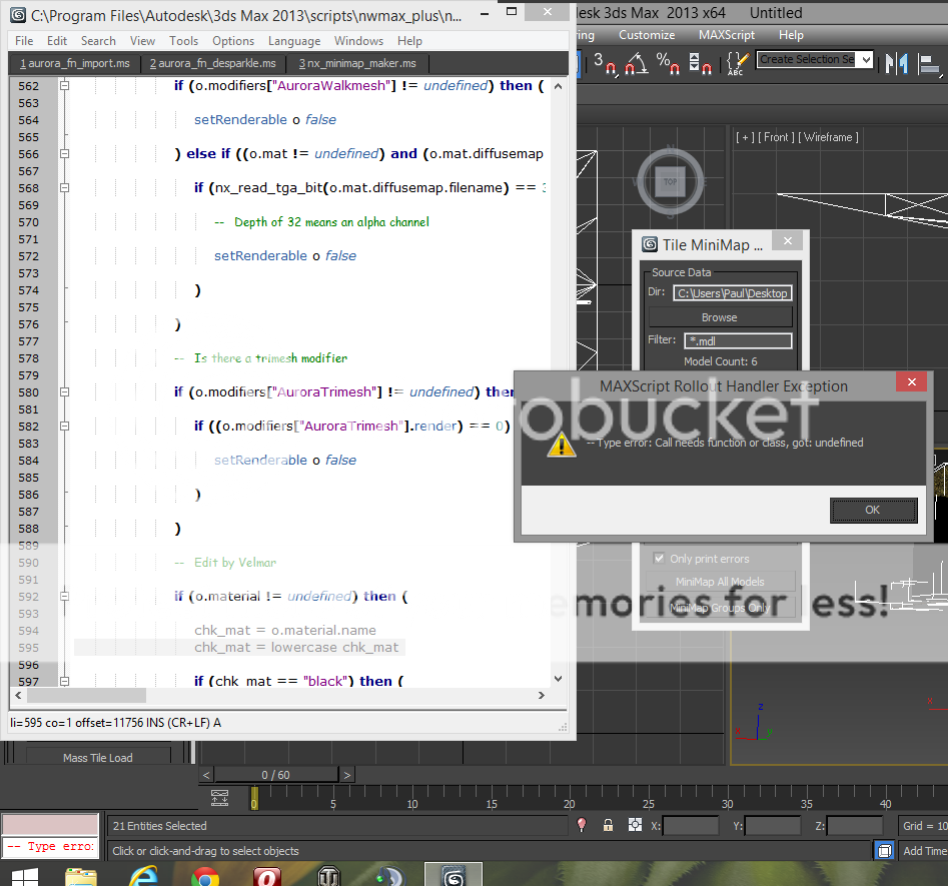Screen dimensions: 948x886
Task: Toggle the Only print errors checkbox
Action: [659, 558]
